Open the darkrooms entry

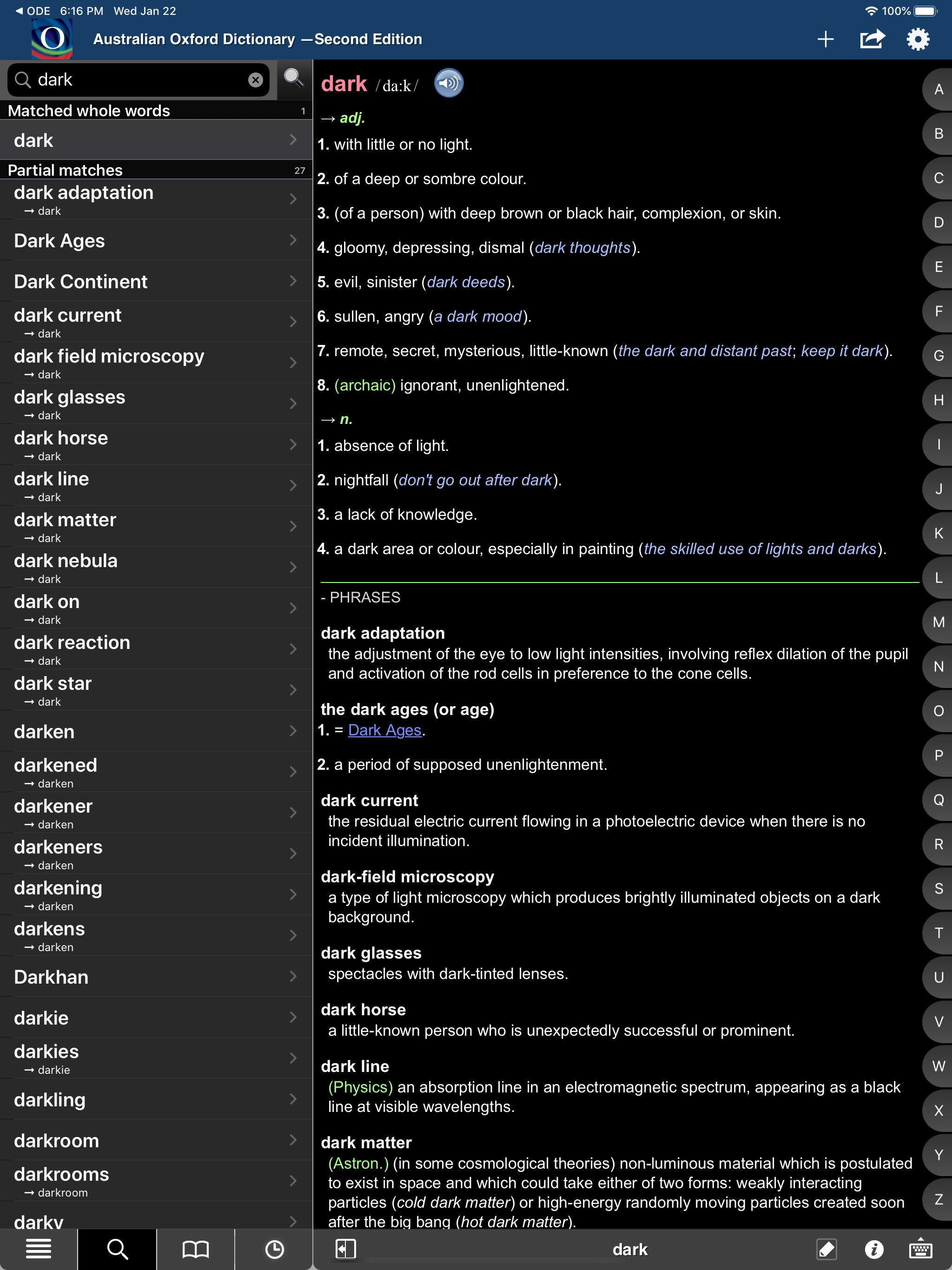(x=156, y=1181)
